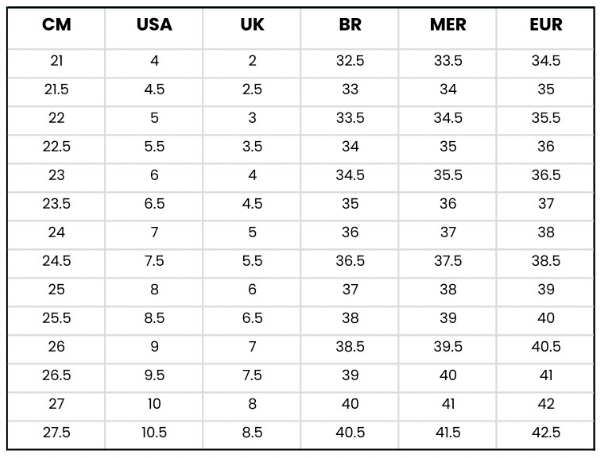Select the 38.5 cell in BR column
The image size is (601, 458).
[x=350, y=347]
